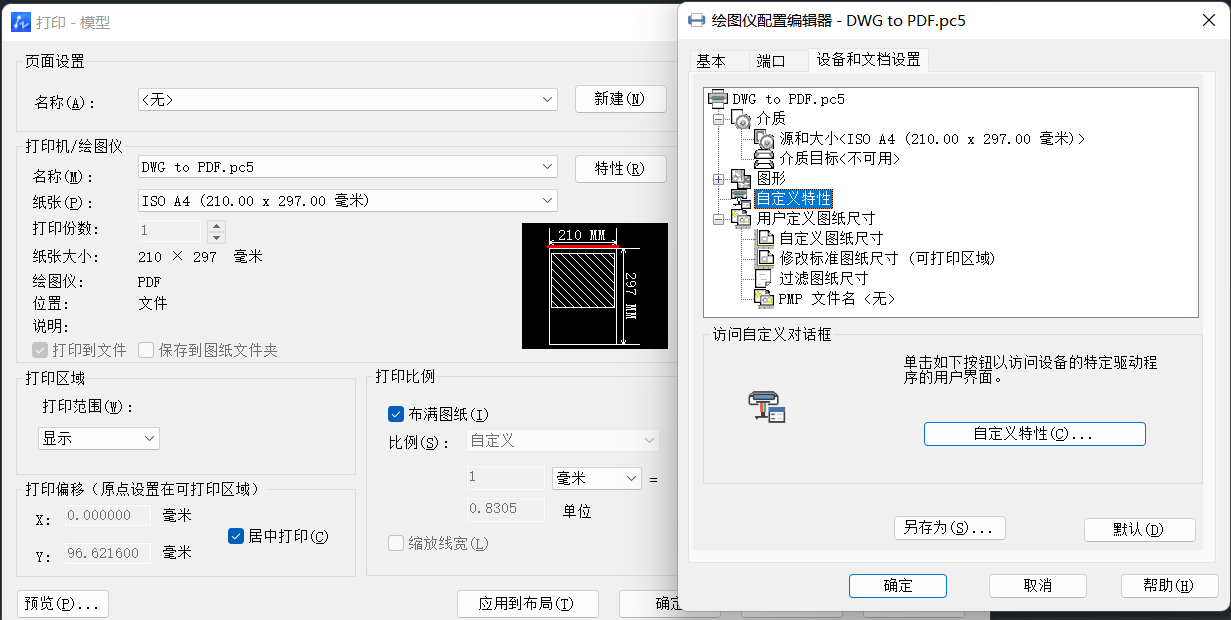This screenshot has height=620, width=1231.
Task: Click the 源和大小 source and size icon
Action: tap(764, 139)
